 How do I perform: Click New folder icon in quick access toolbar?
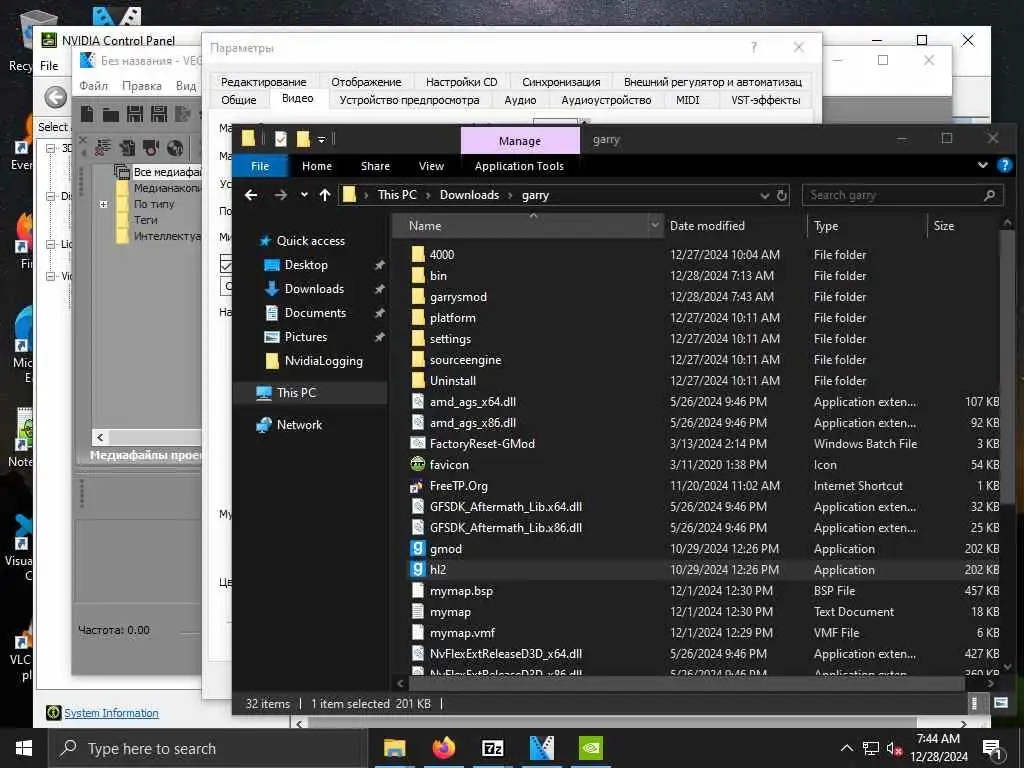[x=303, y=138]
